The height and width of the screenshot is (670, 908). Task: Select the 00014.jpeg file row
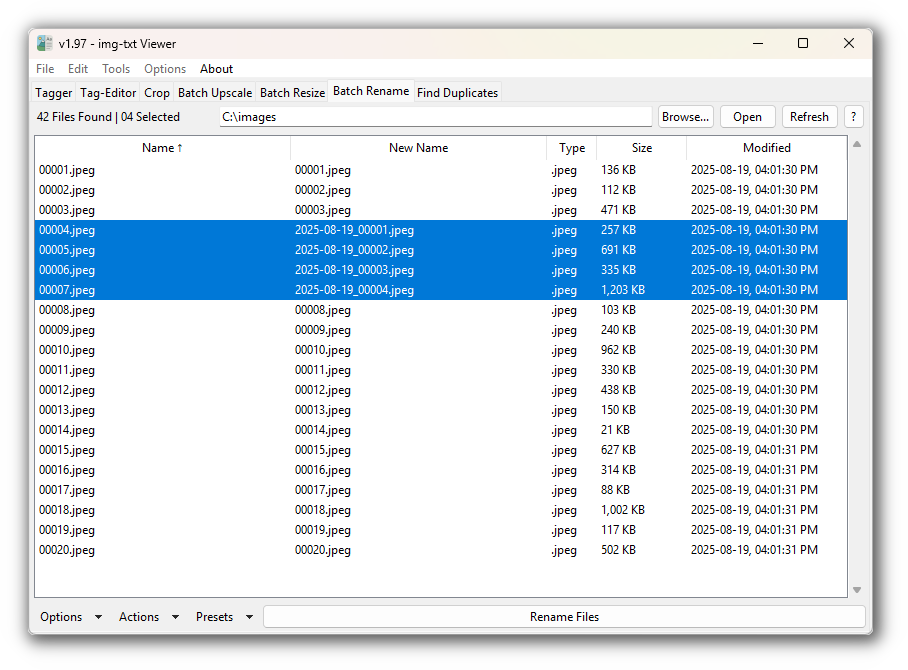[441, 430]
